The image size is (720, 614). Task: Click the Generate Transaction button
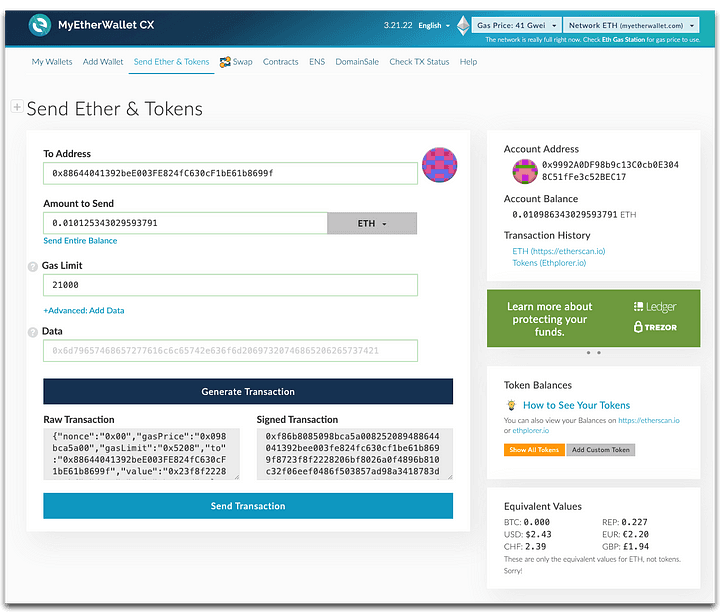tap(248, 391)
